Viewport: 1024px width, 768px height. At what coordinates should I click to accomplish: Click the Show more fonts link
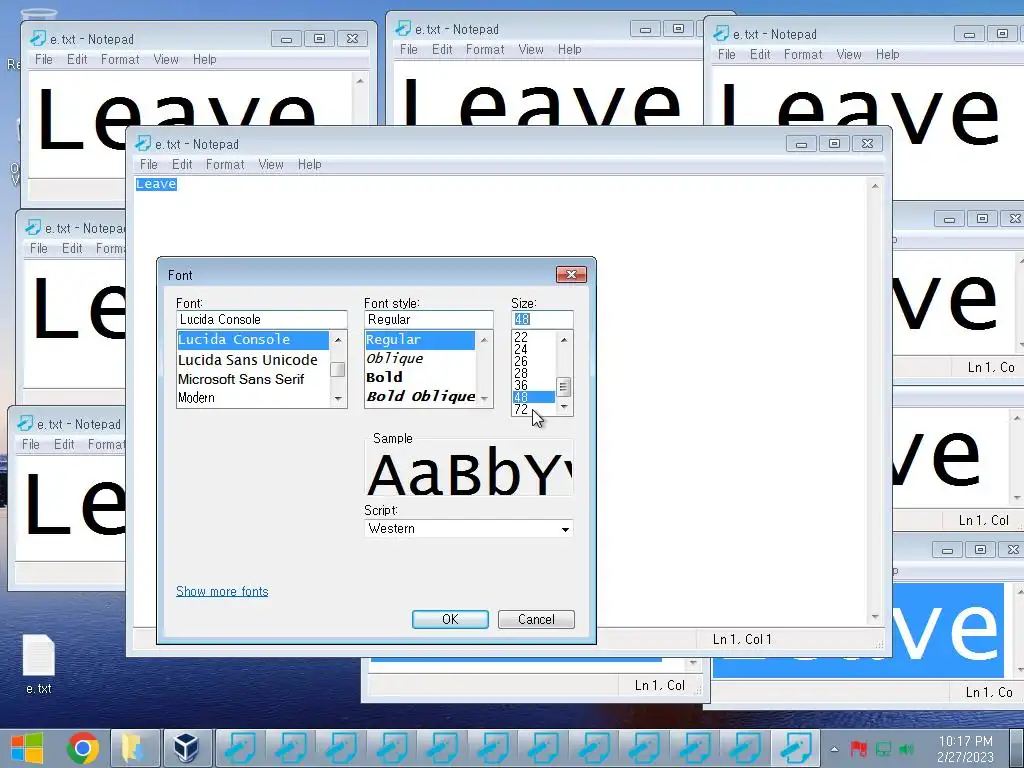click(x=222, y=591)
